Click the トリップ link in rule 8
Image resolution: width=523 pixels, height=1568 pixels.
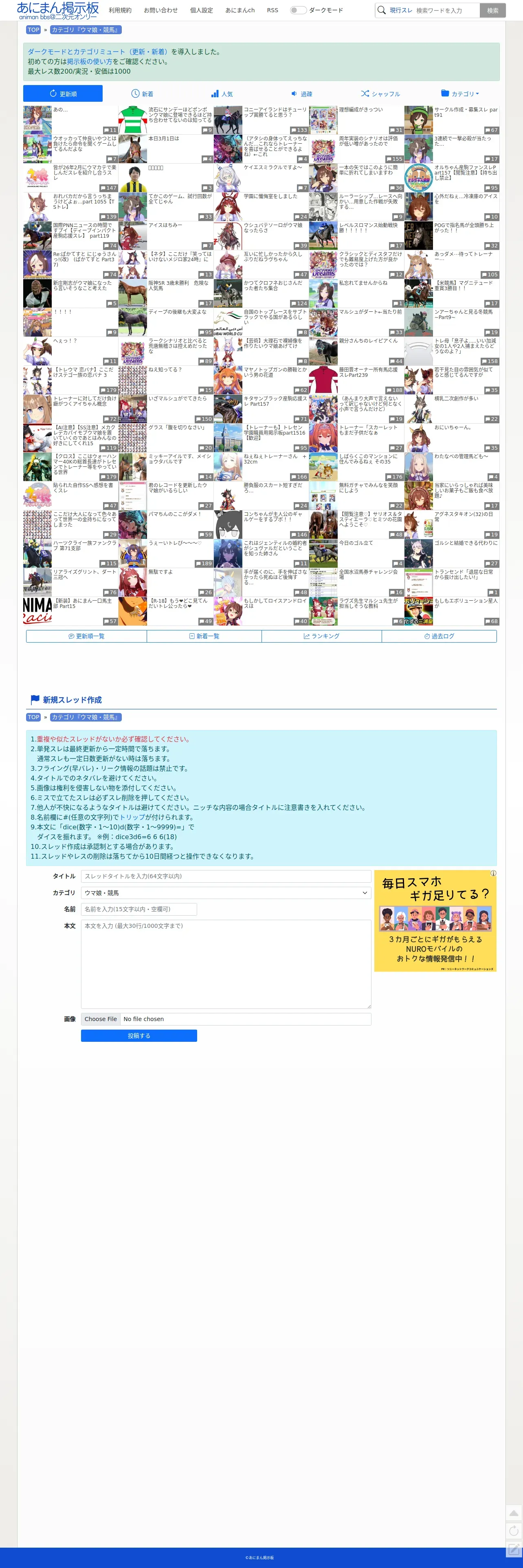132,817
